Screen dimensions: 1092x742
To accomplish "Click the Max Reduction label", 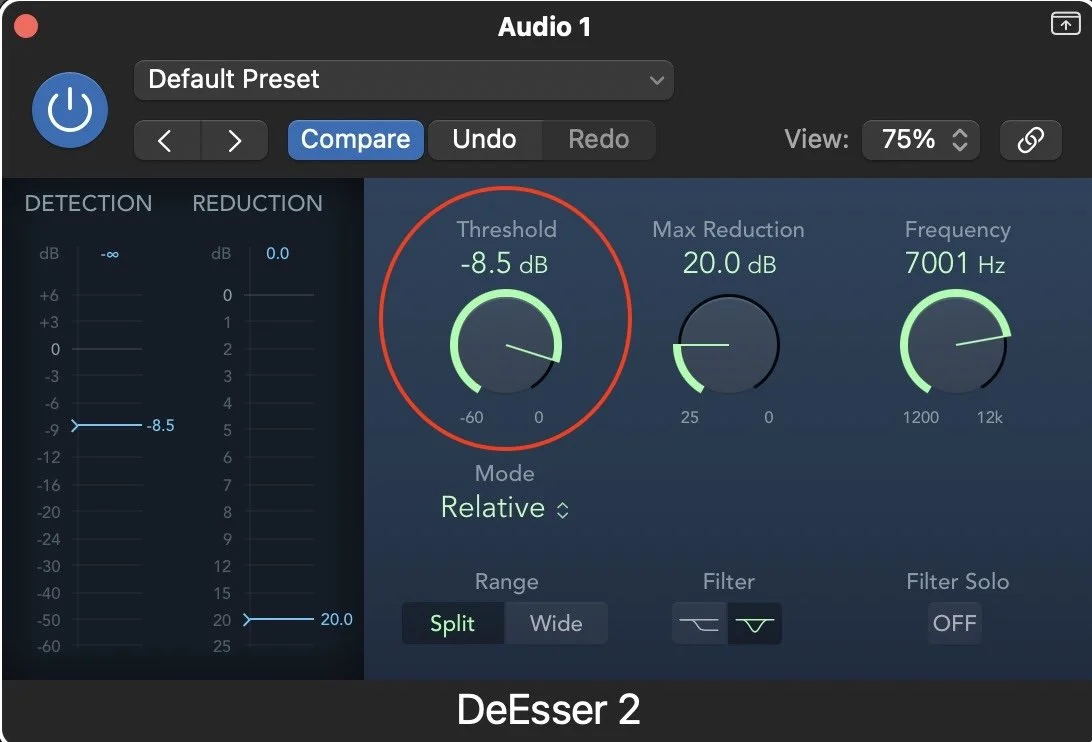I will click(x=728, y=230).
